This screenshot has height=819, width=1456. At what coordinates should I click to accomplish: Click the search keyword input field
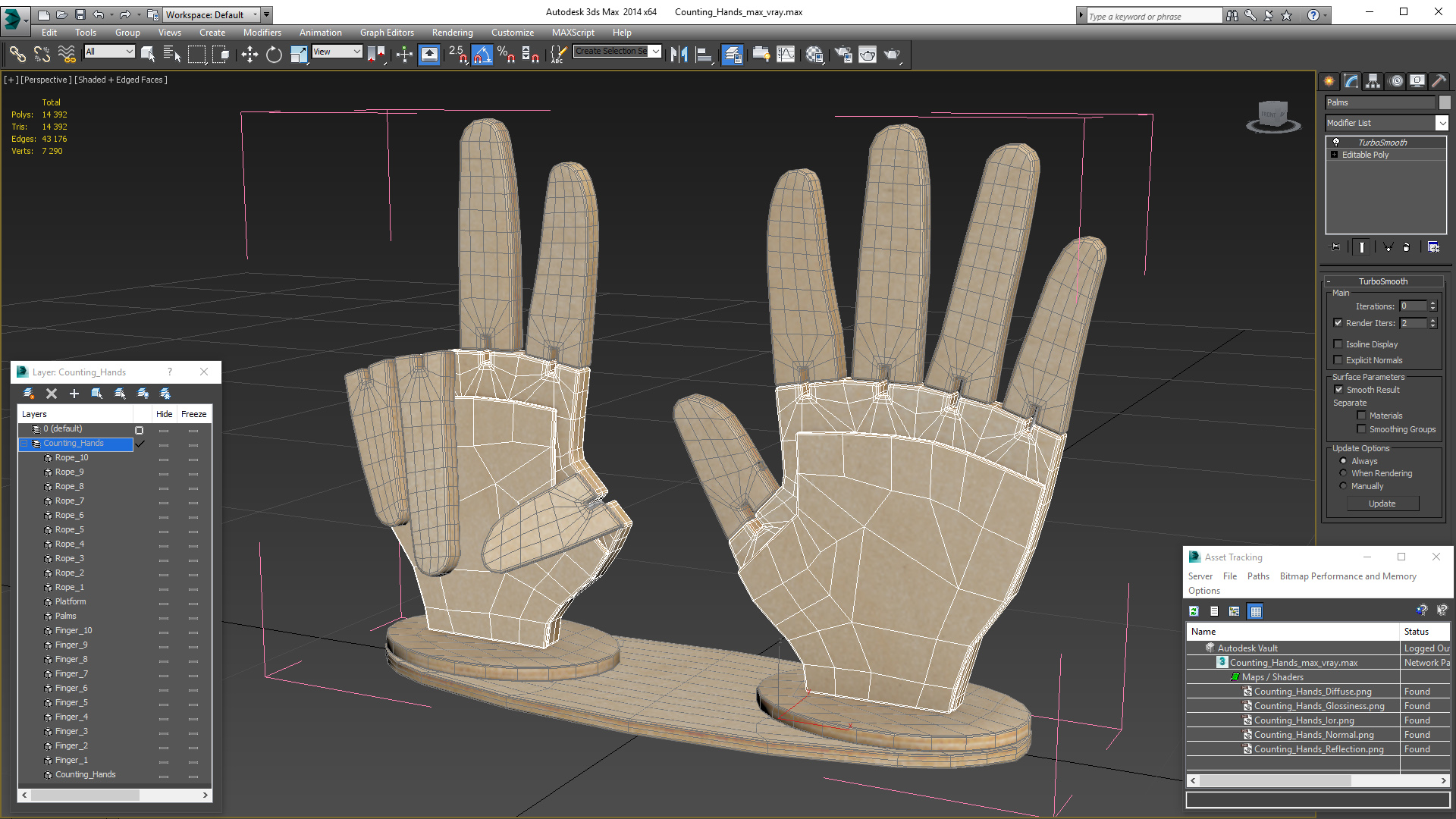pos(1154,16)
